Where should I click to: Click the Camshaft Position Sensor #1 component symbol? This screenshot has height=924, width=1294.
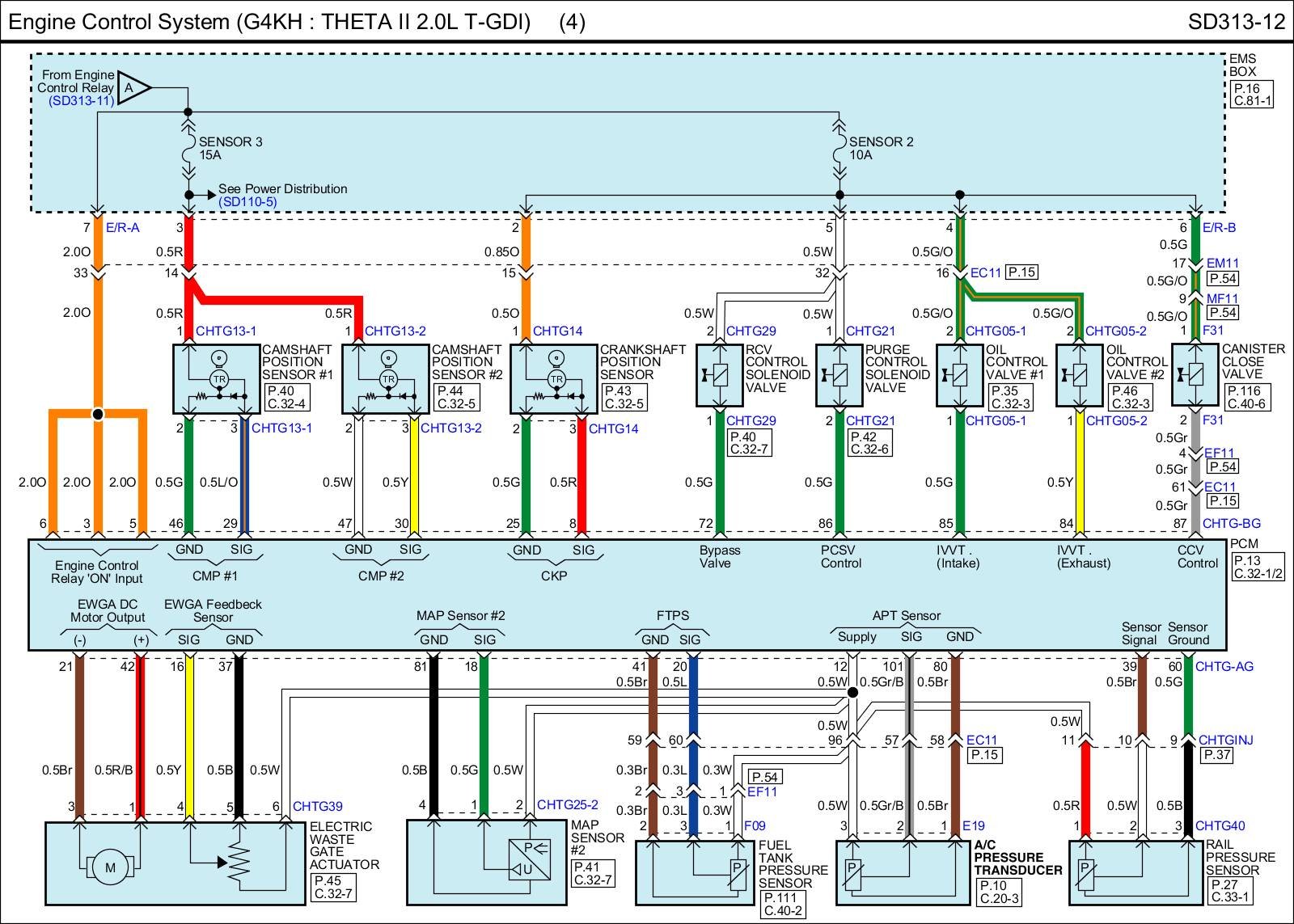(x=217, y=379)
